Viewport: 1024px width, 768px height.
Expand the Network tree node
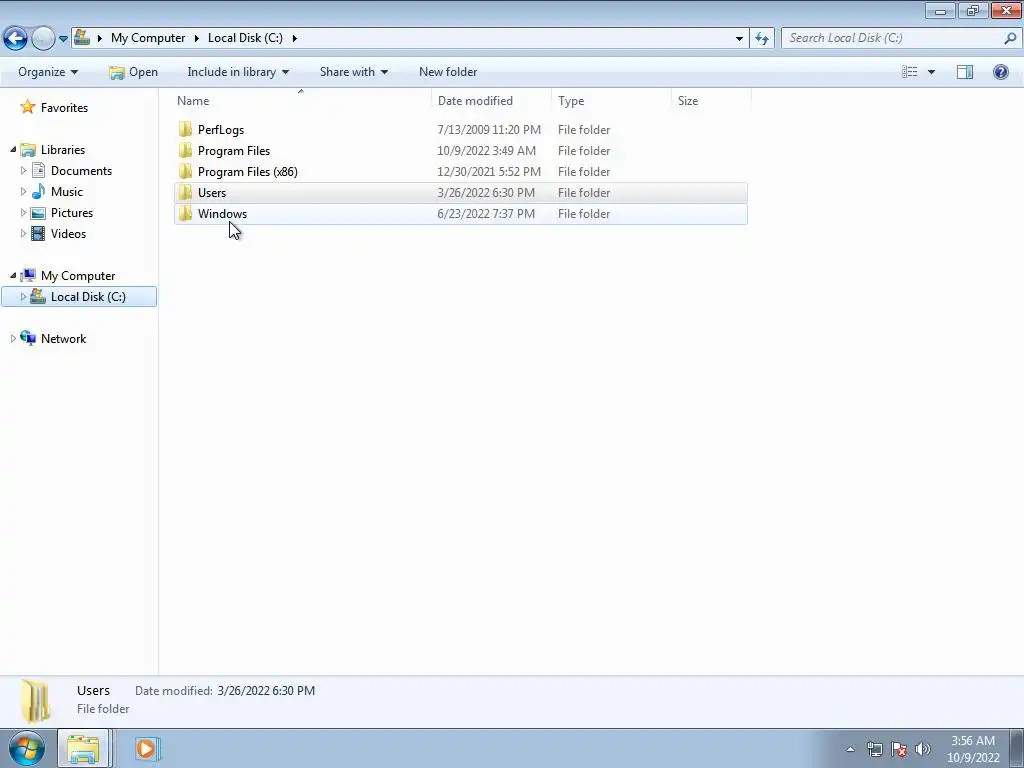pyautogui.click(x=13, y=338)
